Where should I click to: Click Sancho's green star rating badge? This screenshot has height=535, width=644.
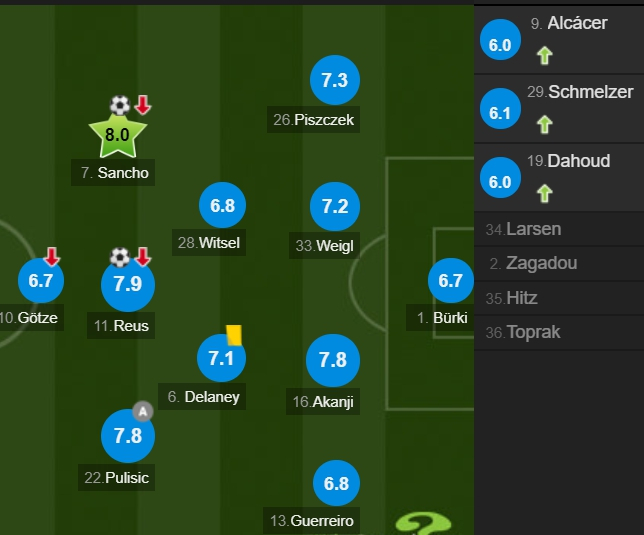pos(118,134)
